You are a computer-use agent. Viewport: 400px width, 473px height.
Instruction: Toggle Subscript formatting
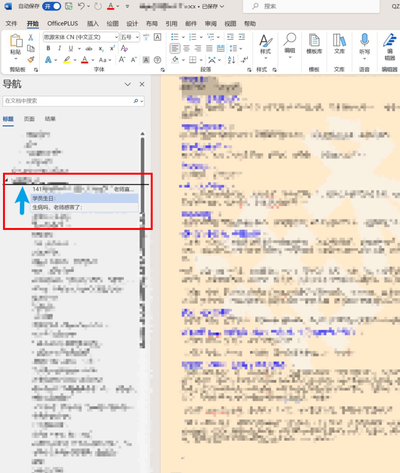coord(101,49)
